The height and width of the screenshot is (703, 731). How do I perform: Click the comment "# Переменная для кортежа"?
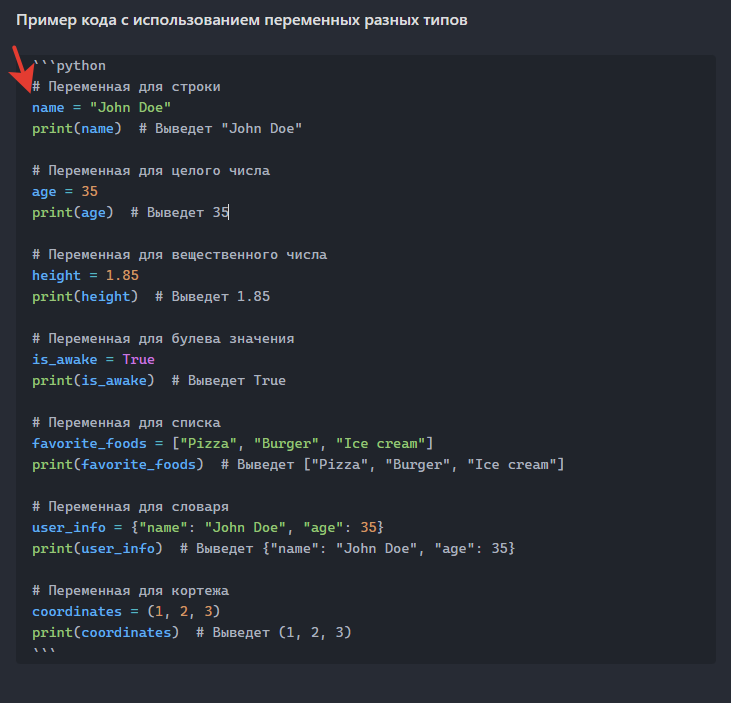click(131, 590)
